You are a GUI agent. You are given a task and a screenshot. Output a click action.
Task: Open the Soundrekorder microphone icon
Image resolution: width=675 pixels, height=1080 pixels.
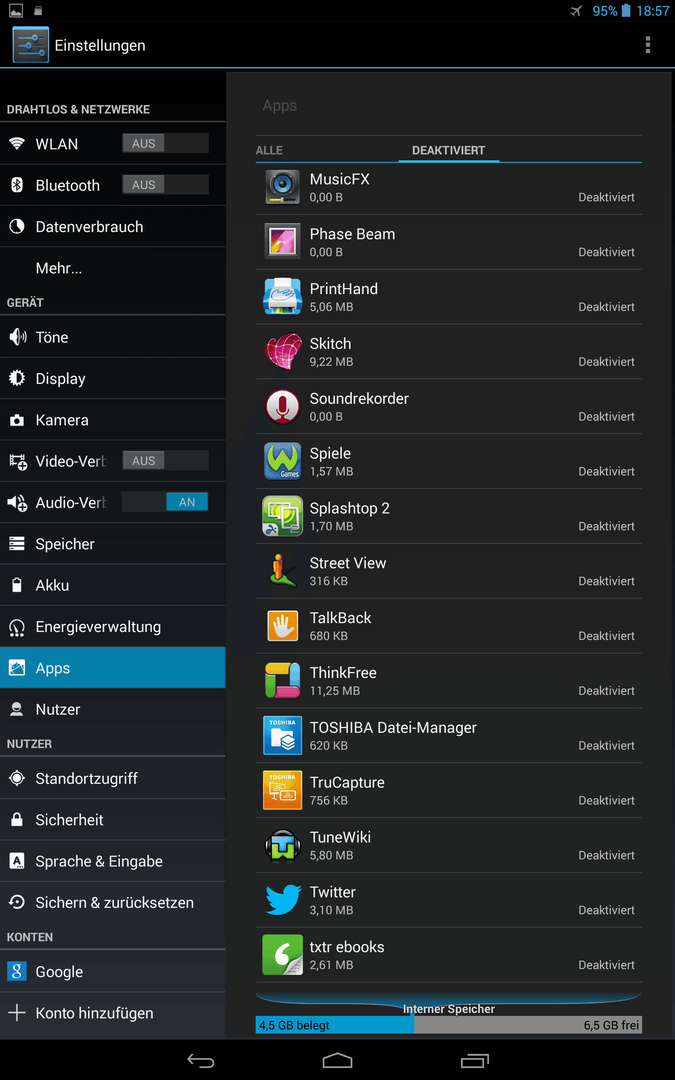[x=282, y=406]
